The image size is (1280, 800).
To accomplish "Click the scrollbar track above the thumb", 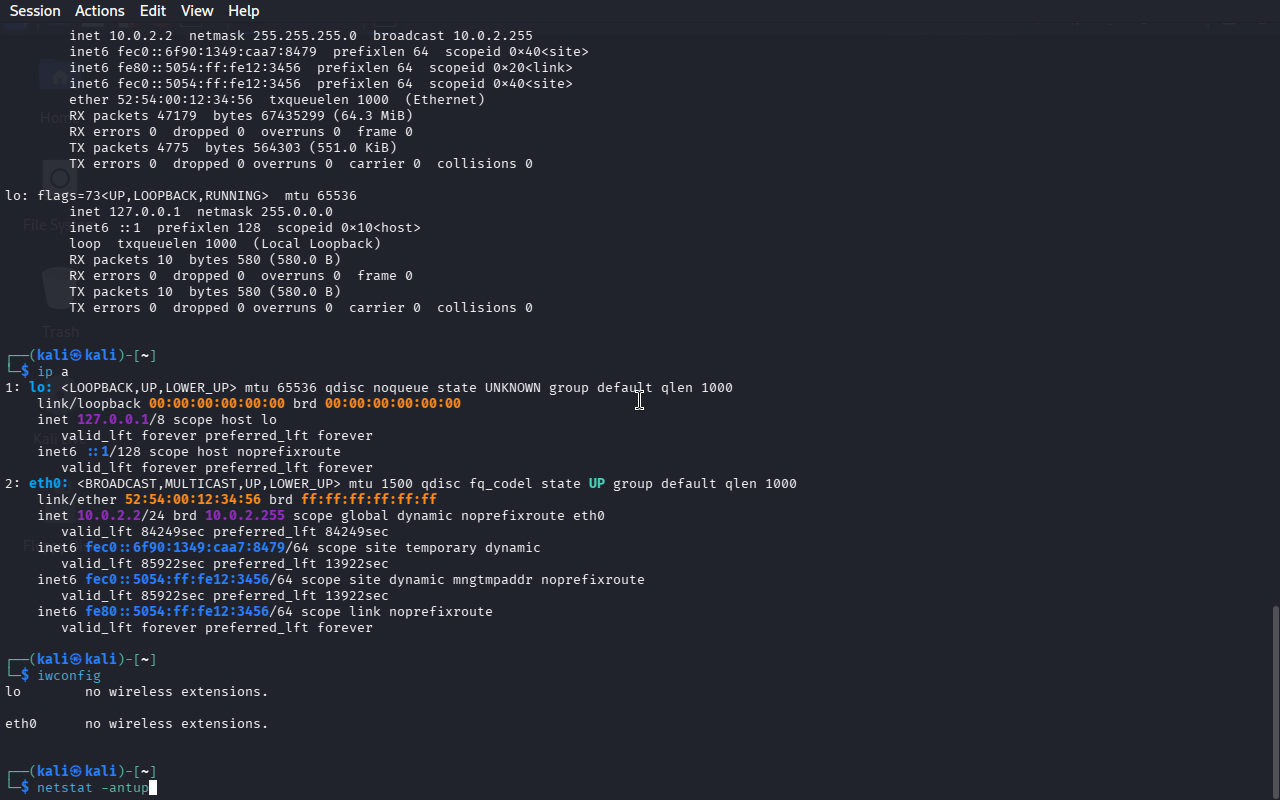I will [x=1274, y=300].
